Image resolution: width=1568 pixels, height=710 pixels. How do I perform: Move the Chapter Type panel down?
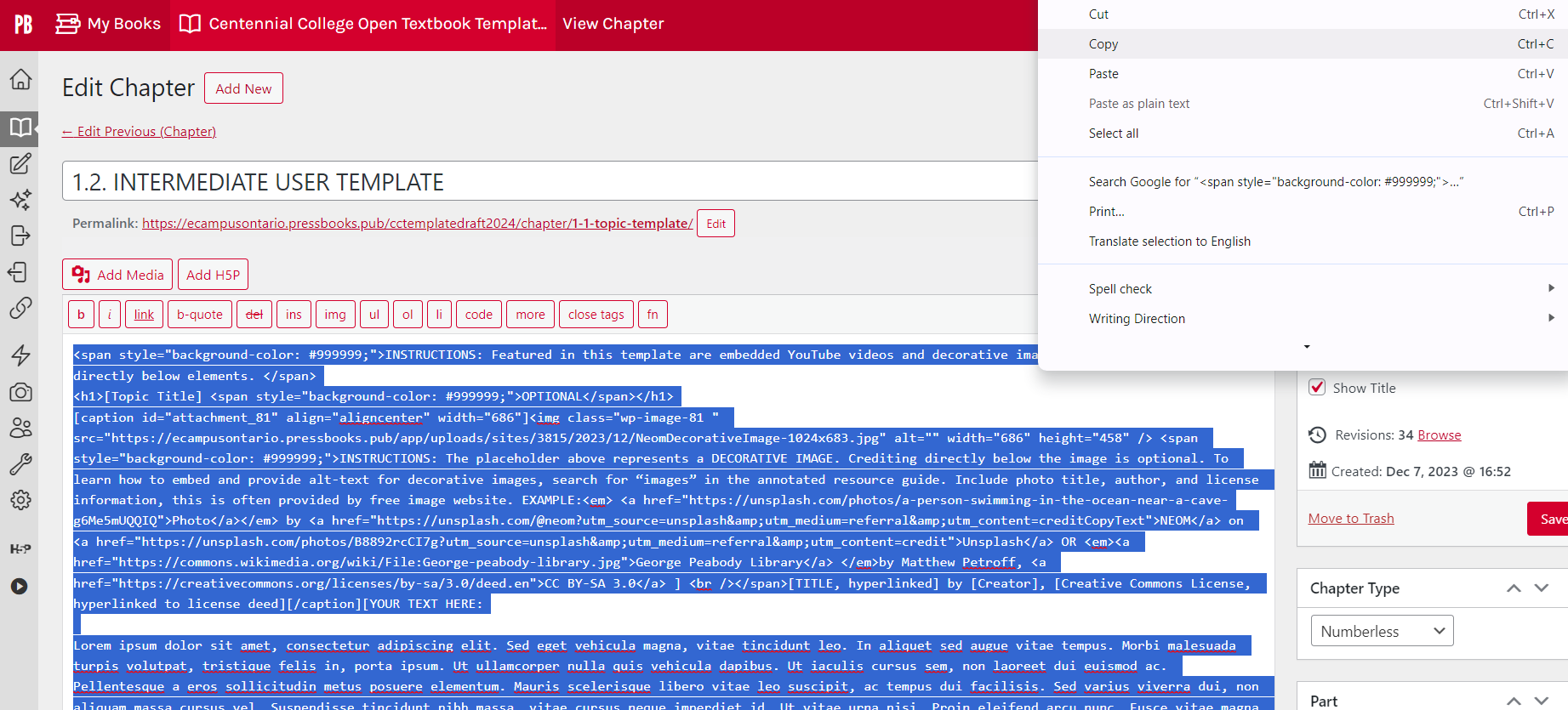[x=1541, y=588]
